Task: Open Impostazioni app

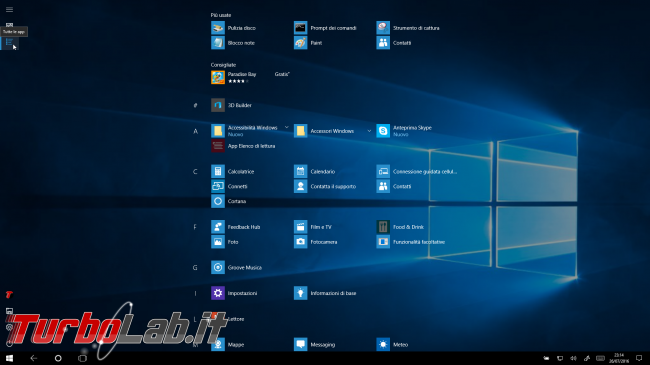Action: [234, 293]
